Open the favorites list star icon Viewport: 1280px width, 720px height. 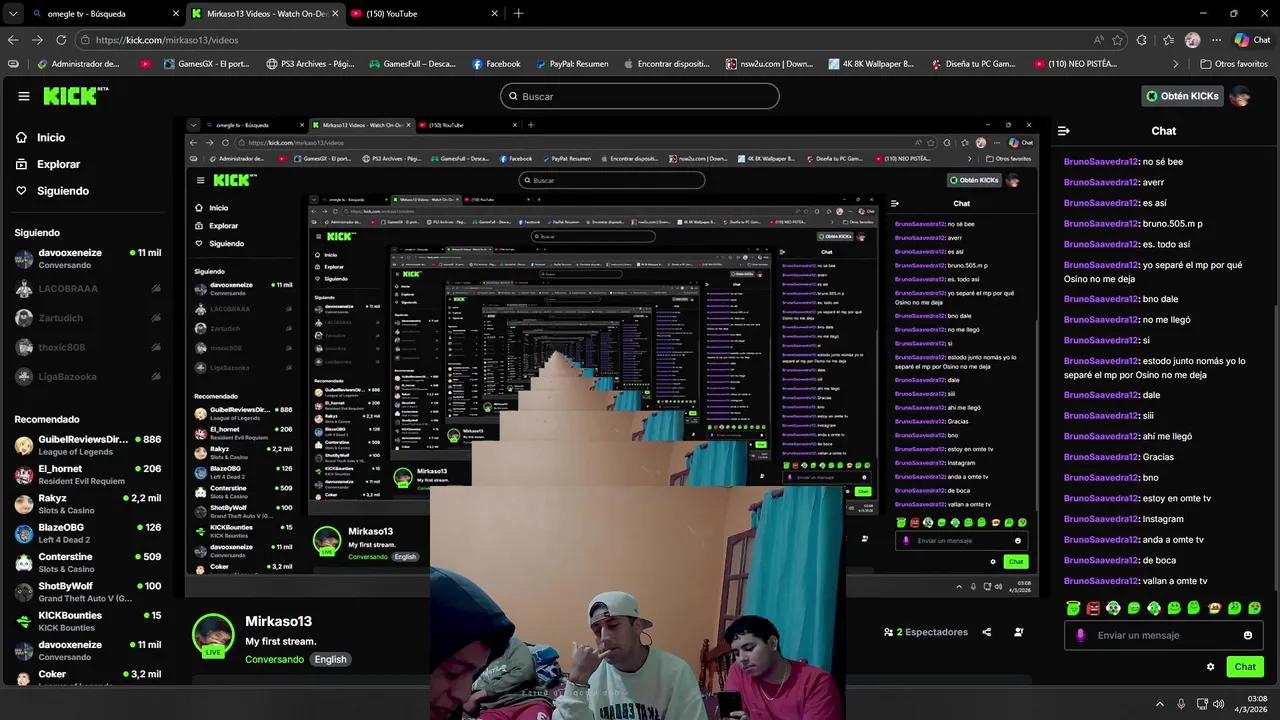pos(1168,40)
